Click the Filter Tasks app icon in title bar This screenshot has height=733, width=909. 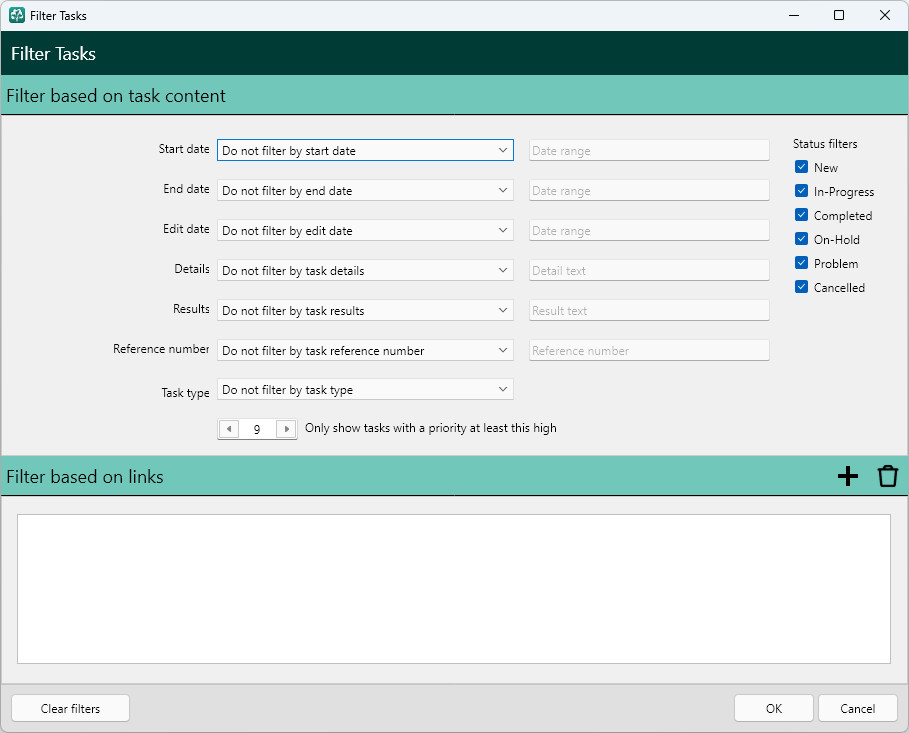(17, 16)
